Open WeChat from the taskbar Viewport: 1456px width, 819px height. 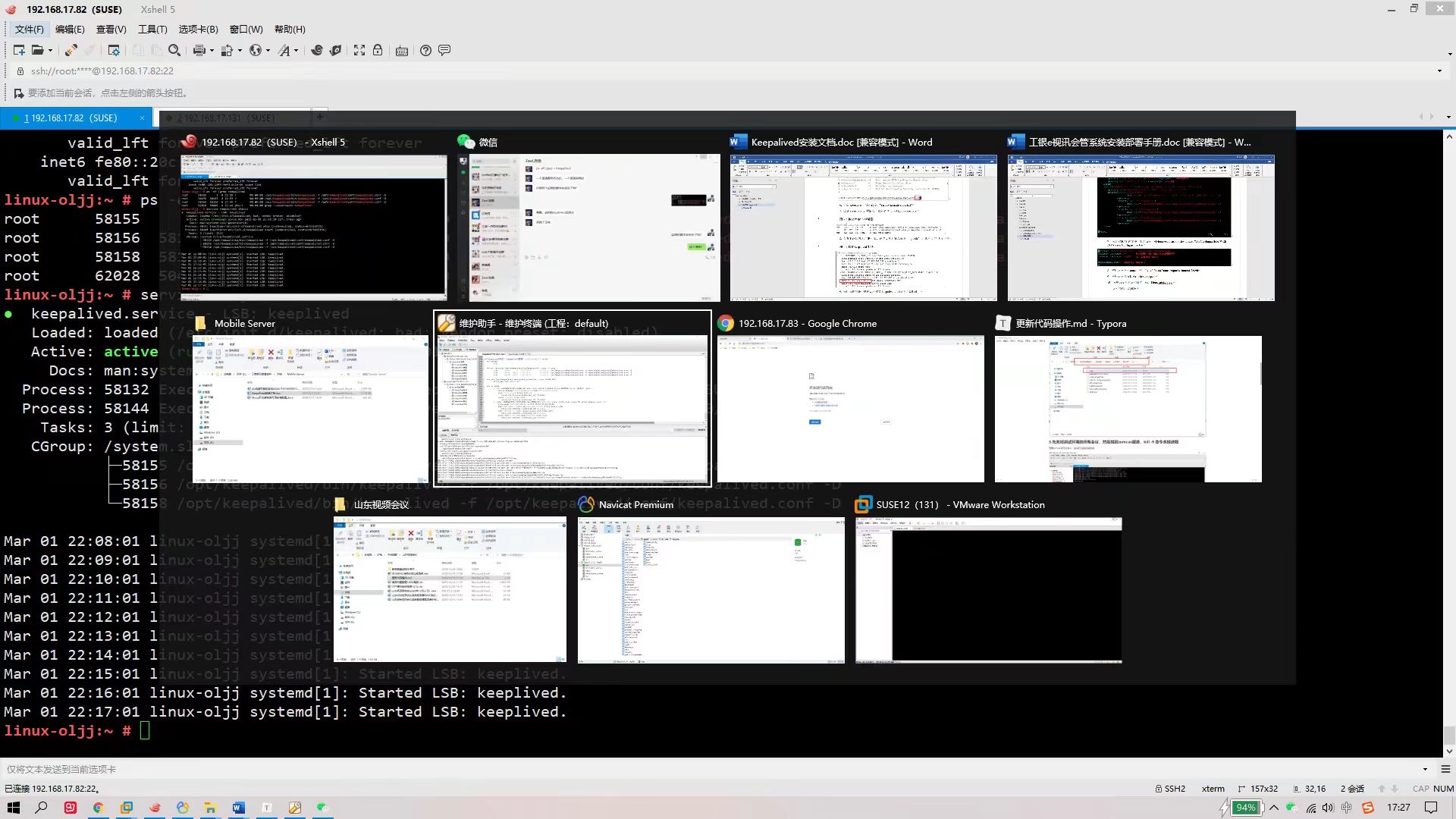pyautogui.click(x=322, y=808)
